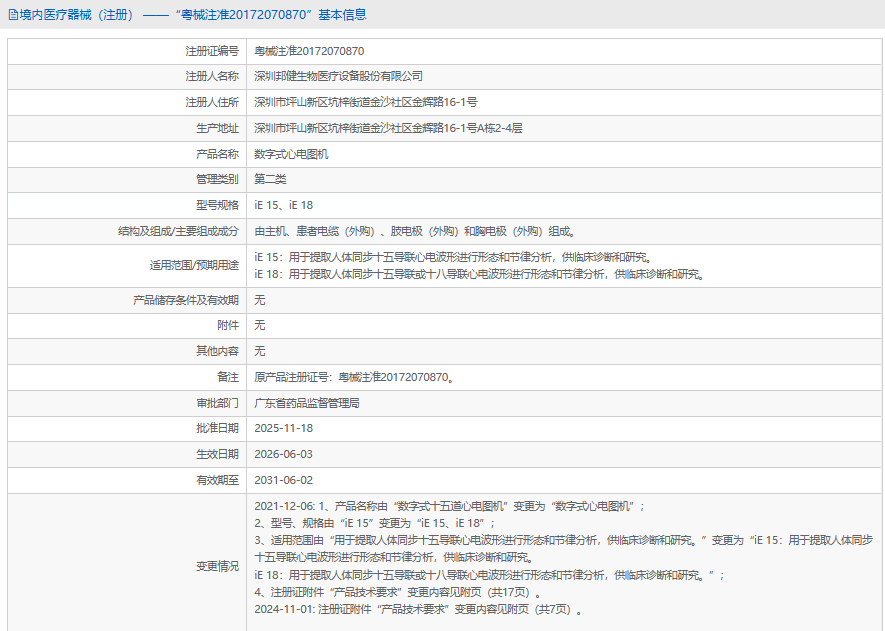Select change line 4、注册证附件 共17页

pos(398,593)
